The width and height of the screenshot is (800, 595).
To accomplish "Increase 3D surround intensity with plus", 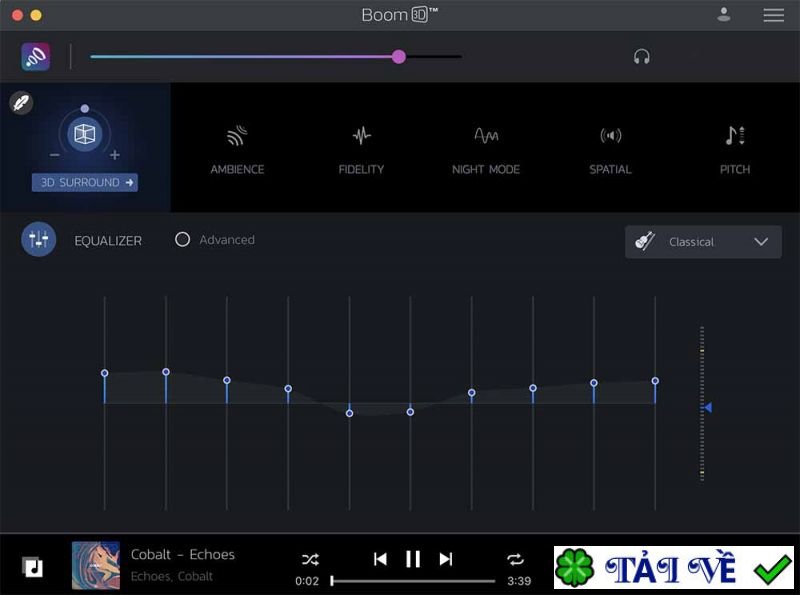I will (115, 155).
